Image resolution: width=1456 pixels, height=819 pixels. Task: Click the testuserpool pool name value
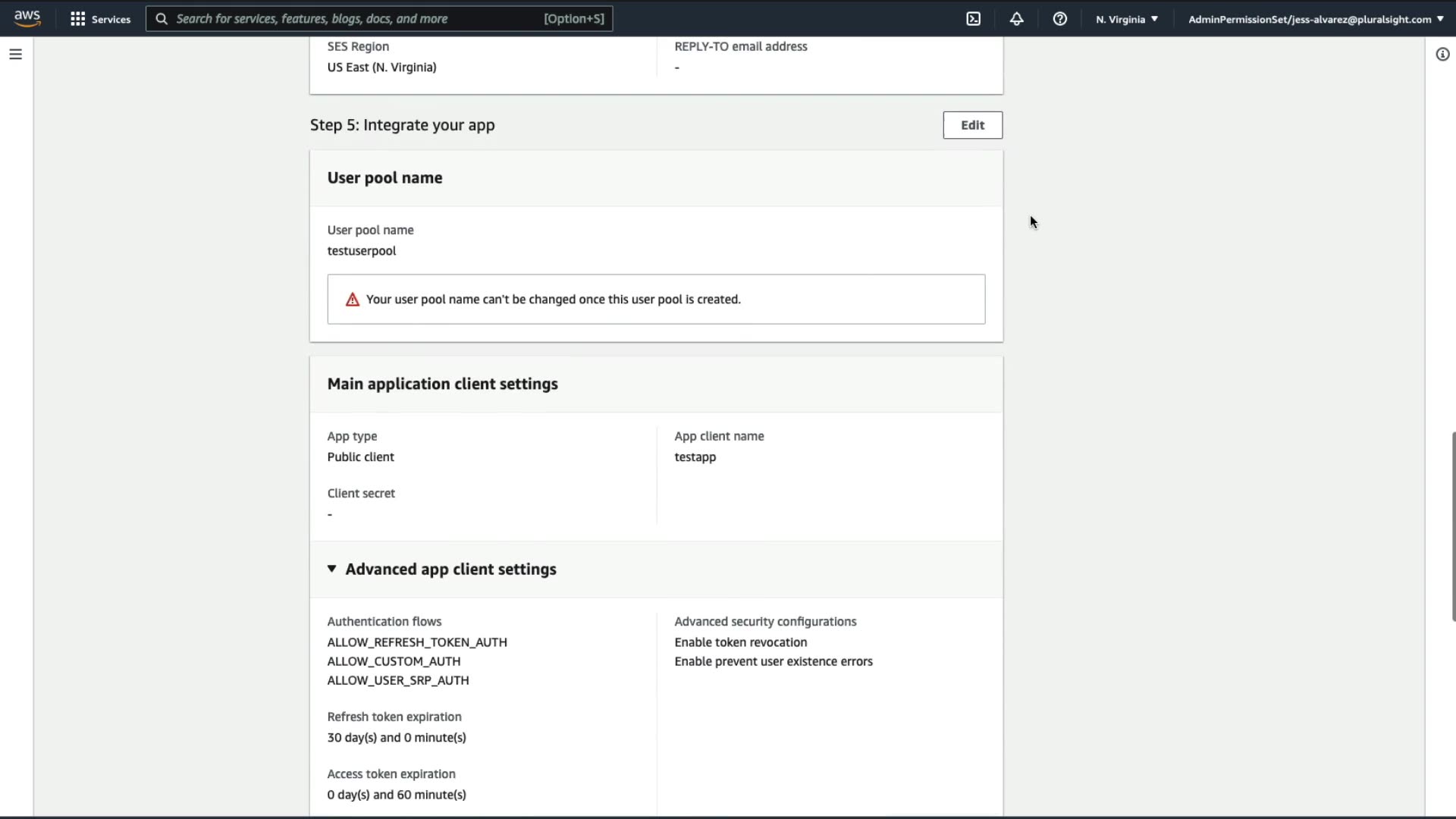coord(362,251)
